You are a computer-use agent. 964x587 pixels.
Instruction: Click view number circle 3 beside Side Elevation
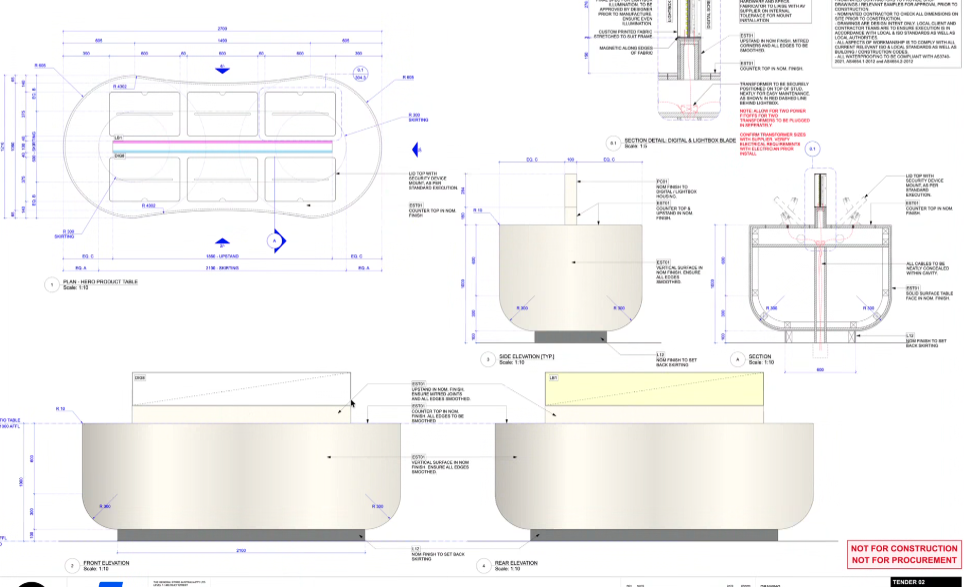point(488,358)
